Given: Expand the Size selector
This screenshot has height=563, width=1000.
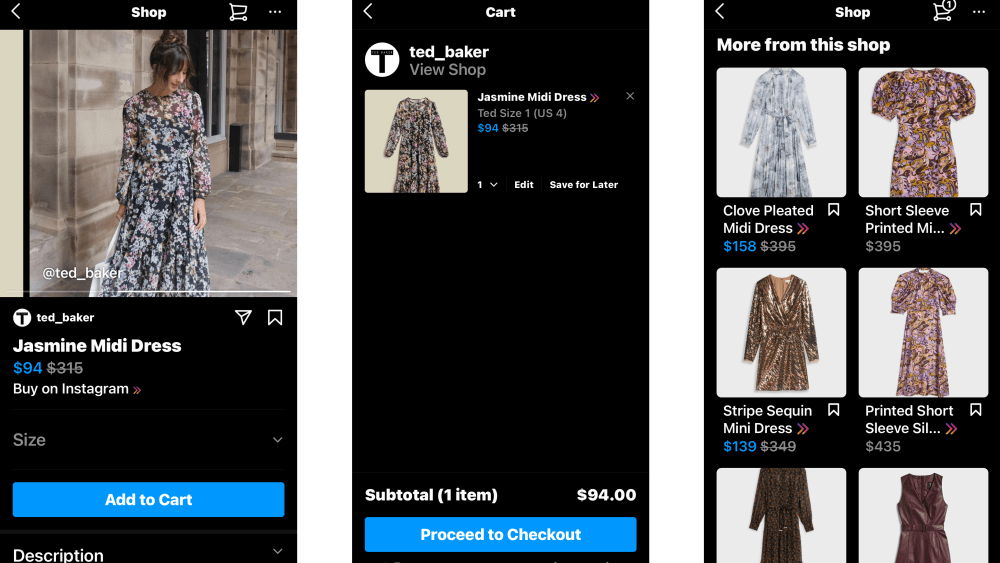Looking at the screenshot, I should (x=148, y=439).
